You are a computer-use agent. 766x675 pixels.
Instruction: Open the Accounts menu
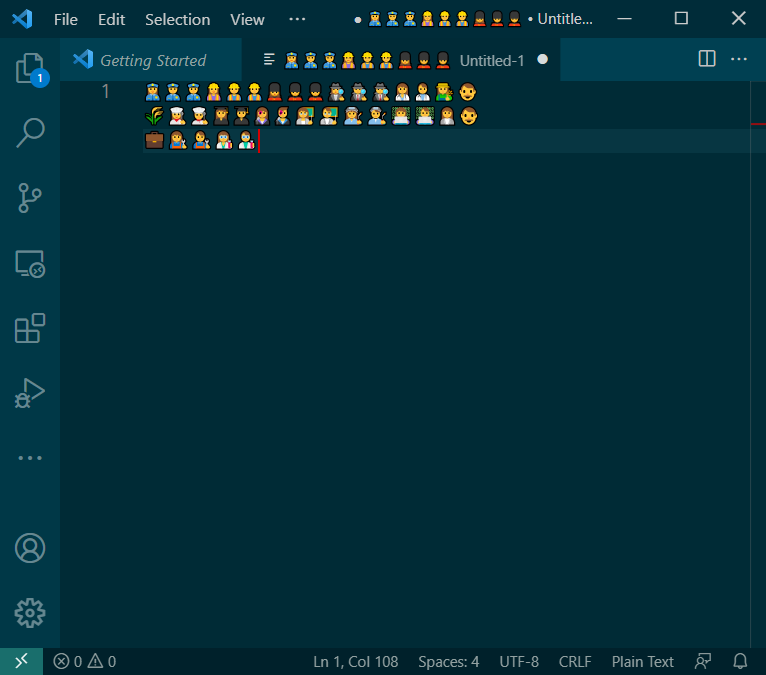click(x=30, y=548)
